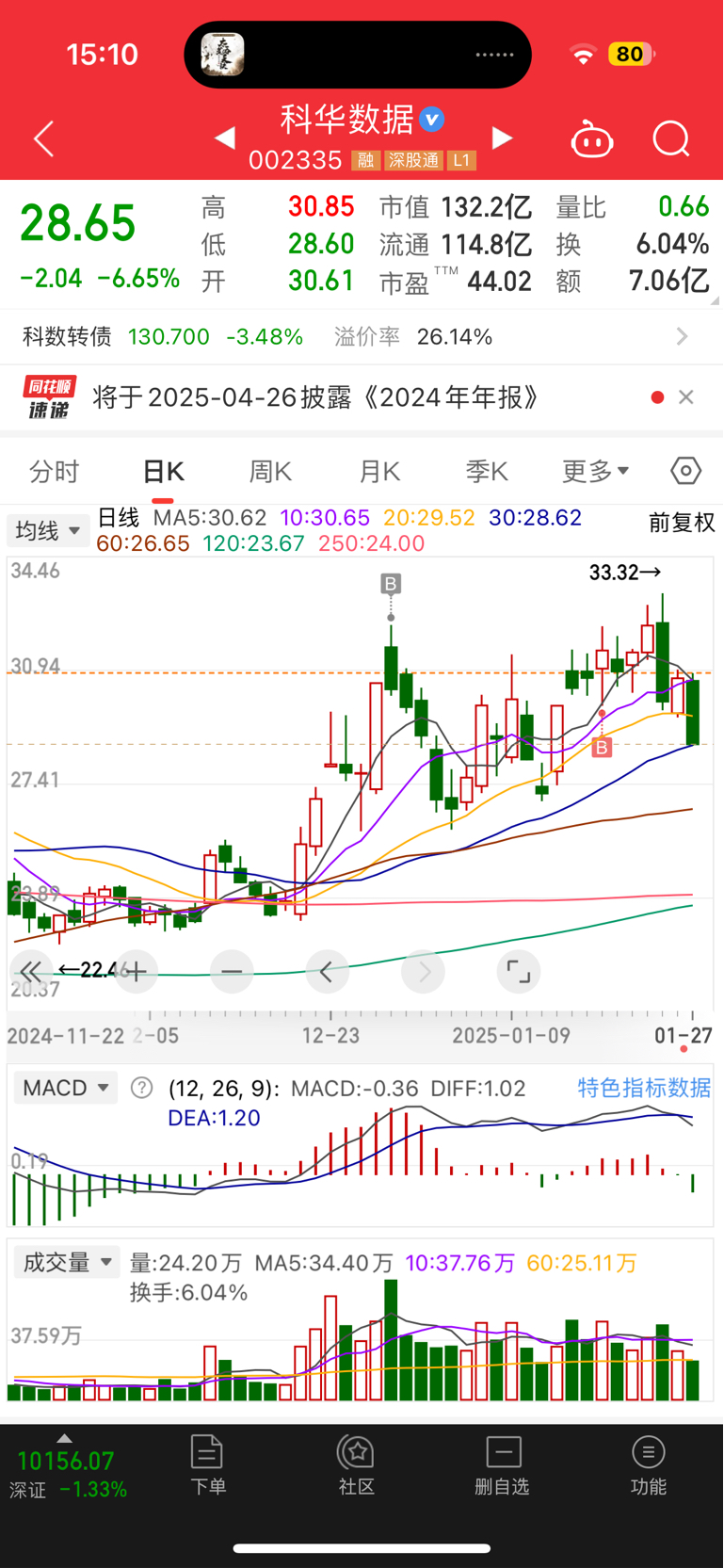Tap the 250:24.00 moving average legend
The width and height of the screenshot is (724, 1568).
[372, 543]
